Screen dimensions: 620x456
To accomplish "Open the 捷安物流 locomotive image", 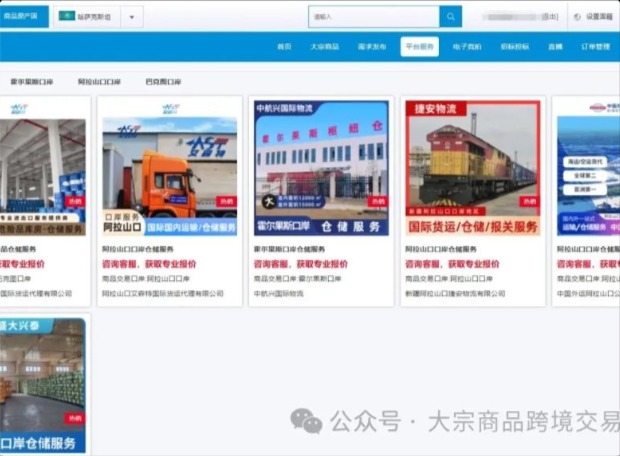I will click(473, 168).
